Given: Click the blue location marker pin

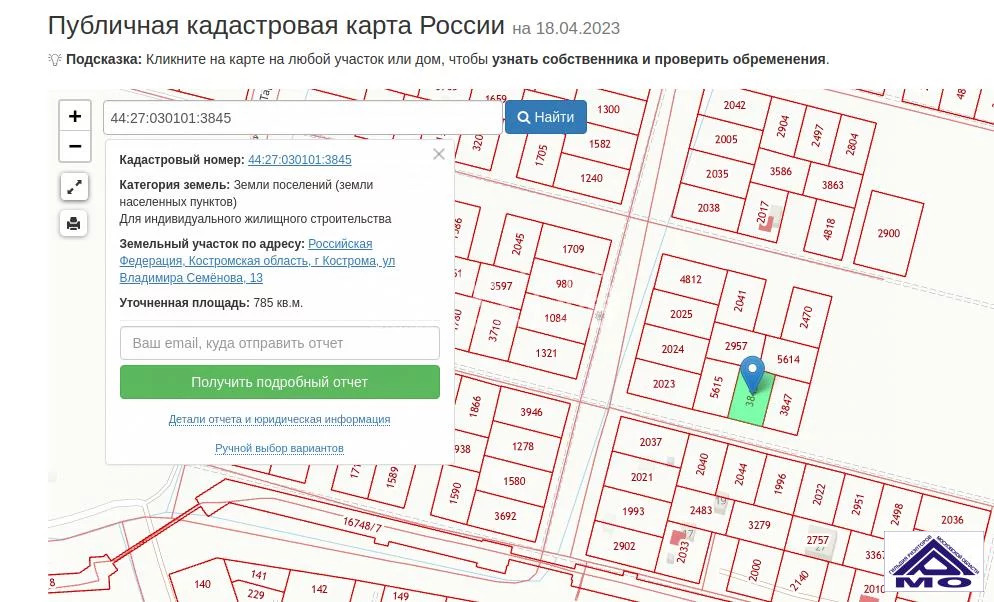Looking at the screenshot, I should point(752,374).
